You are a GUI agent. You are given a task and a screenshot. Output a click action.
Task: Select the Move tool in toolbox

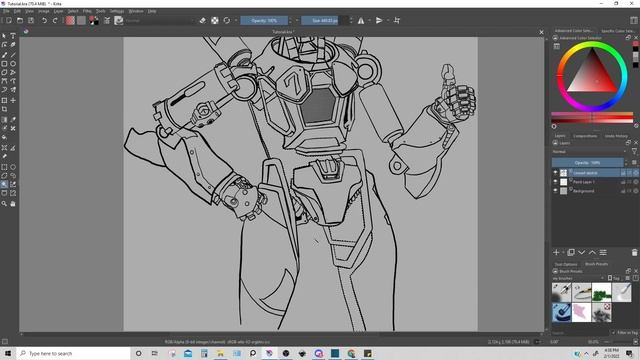tap(13, 100)
